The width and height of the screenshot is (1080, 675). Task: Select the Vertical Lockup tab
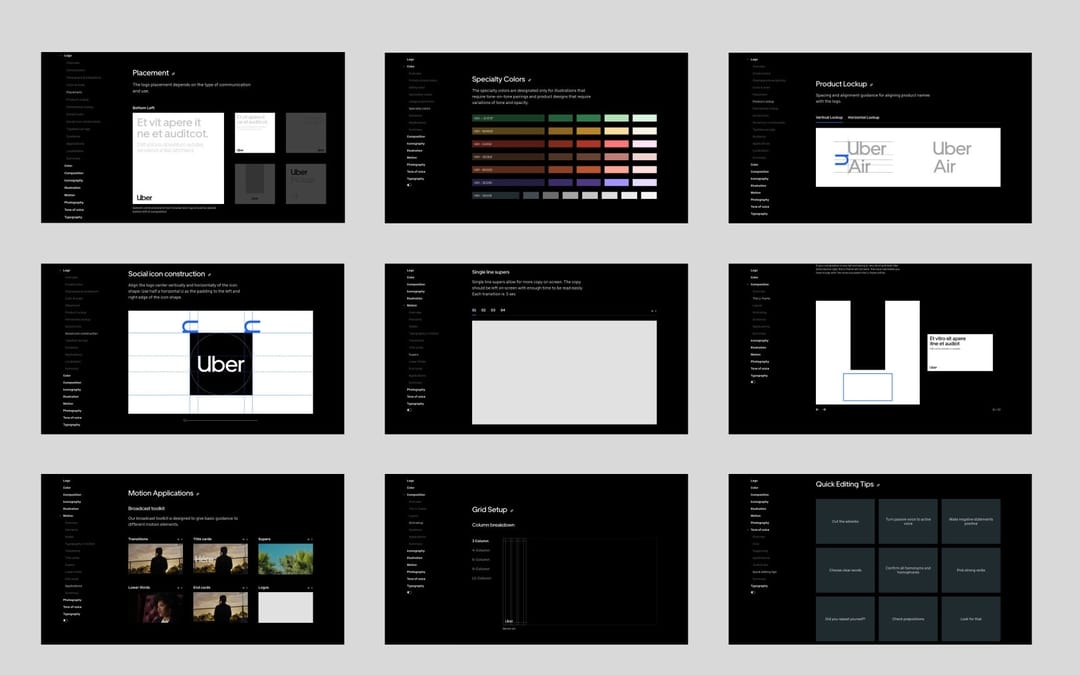829,118
